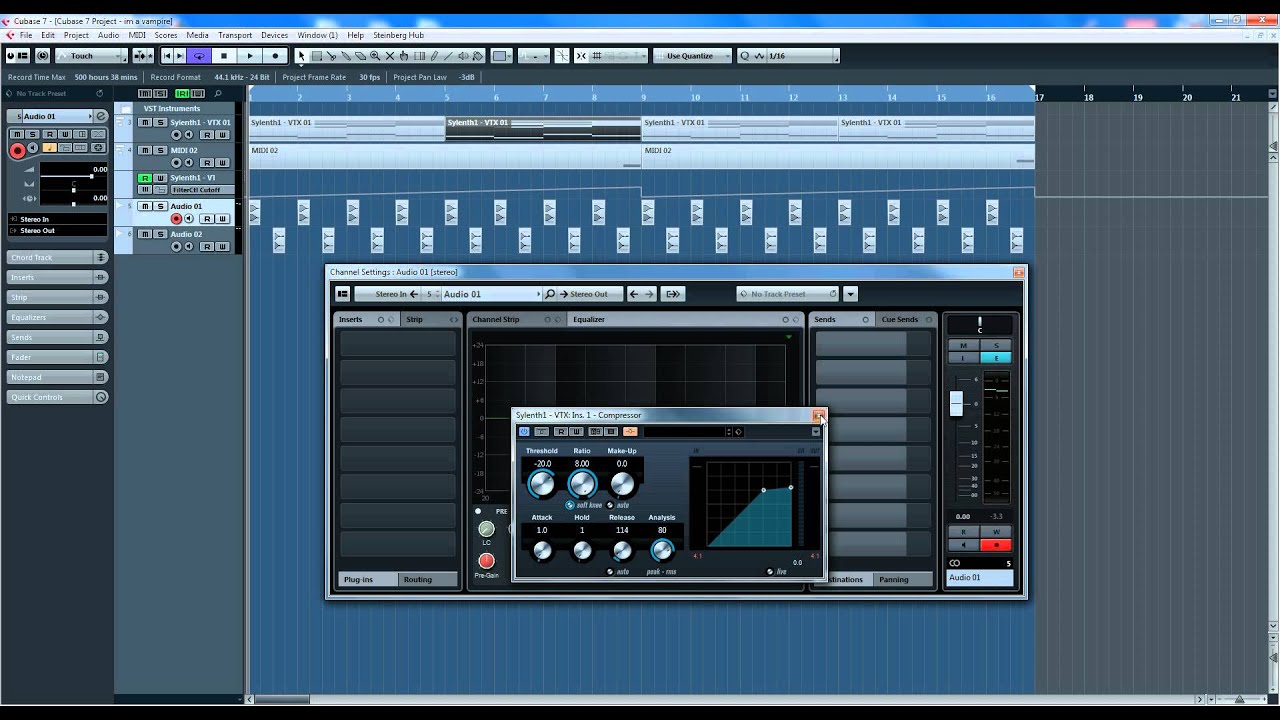Select the Range Selection tool
Image resolution: width=1280 pixels, height=720 pixels.
pyautogui.click(x=316, y=56)
